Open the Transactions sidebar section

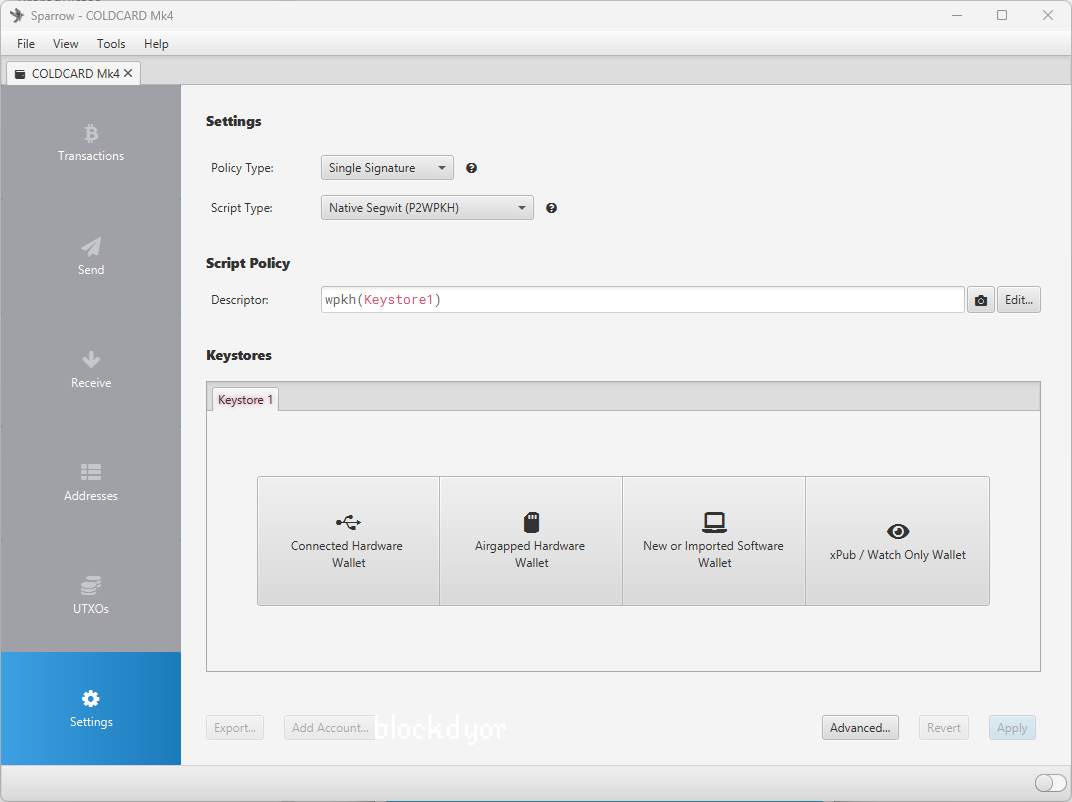[91, 143]
